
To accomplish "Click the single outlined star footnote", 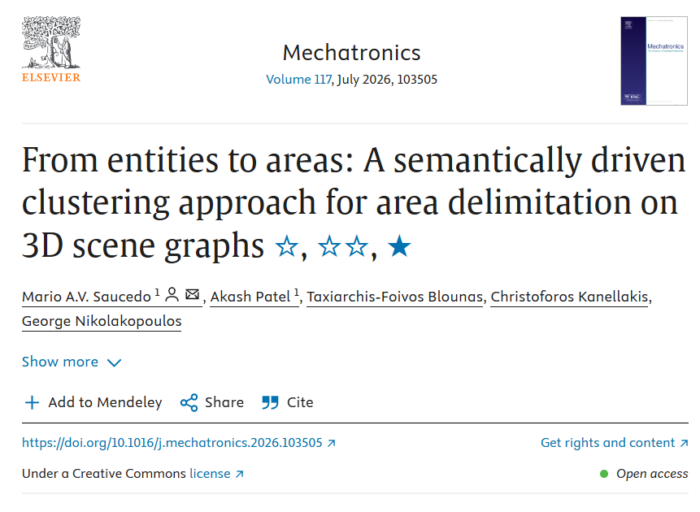I will coord(287,246).
